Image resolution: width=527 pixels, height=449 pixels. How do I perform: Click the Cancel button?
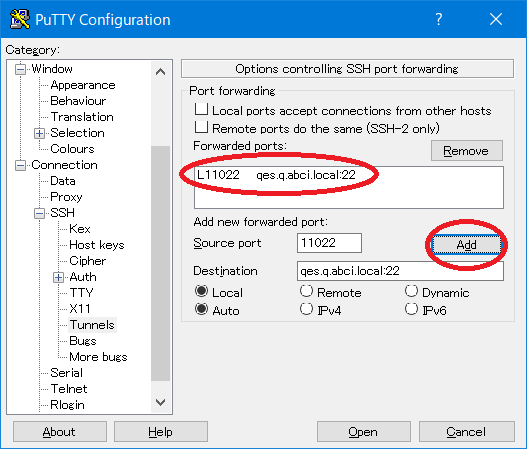click(x=467, y=432)
